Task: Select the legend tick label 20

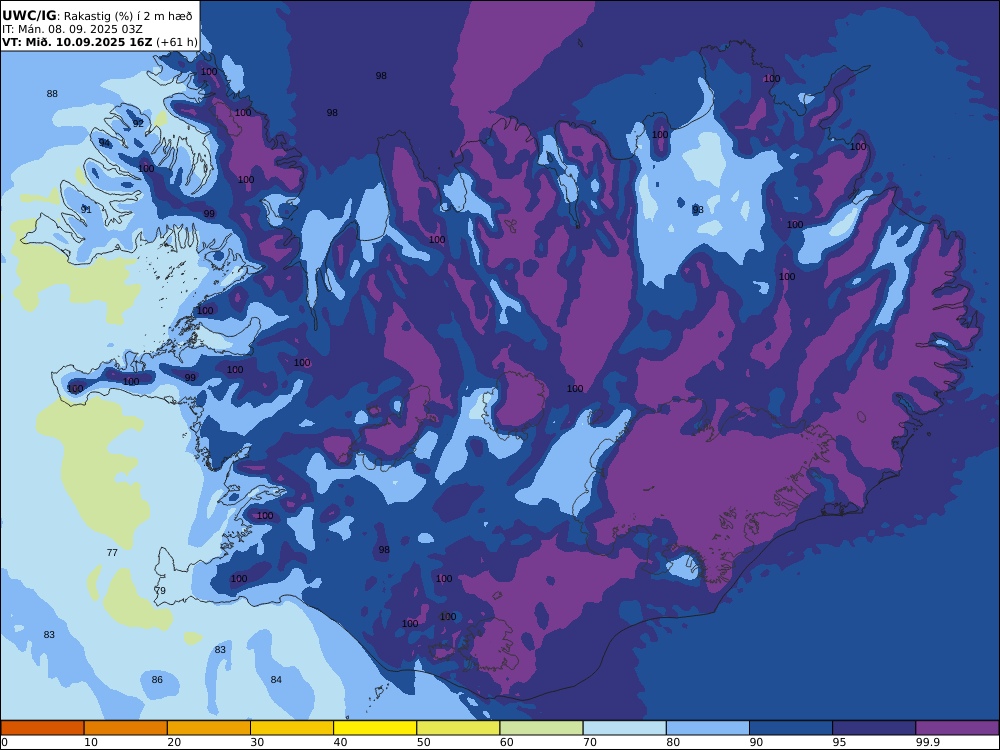Action: pos(174,742)
